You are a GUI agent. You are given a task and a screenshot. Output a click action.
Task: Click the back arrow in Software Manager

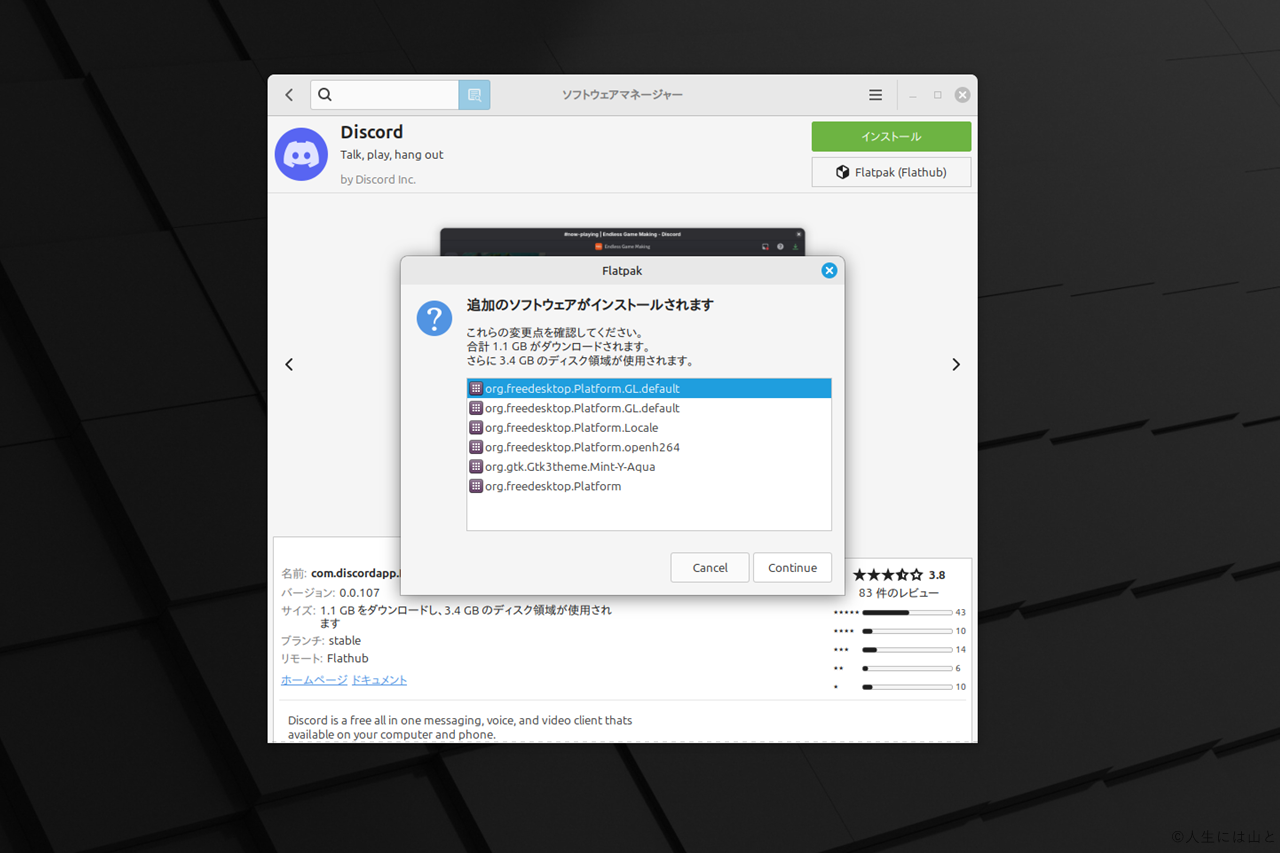289,95
